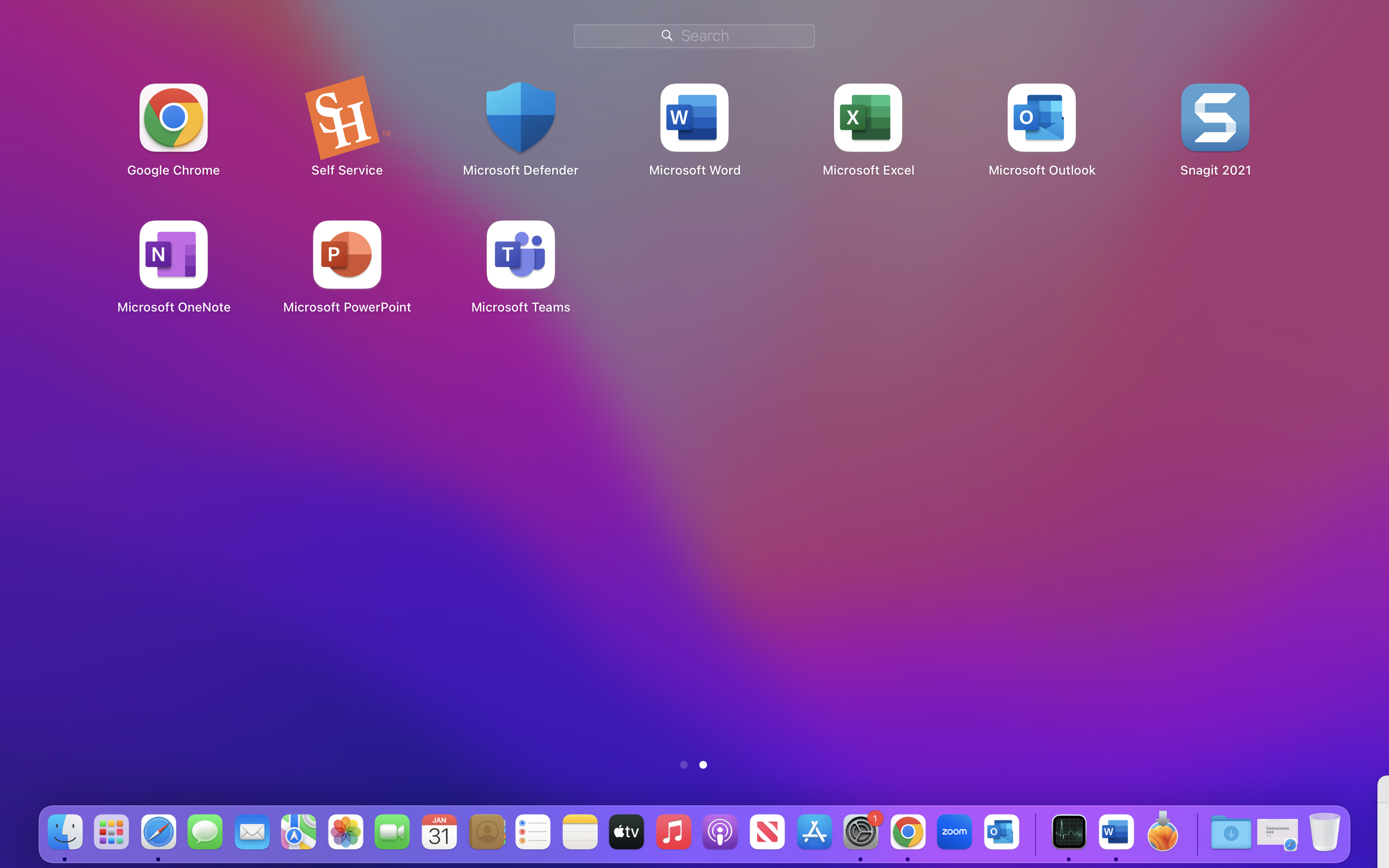
Task: Open Microsoft Defender shield icon
Action: (520, 118)
